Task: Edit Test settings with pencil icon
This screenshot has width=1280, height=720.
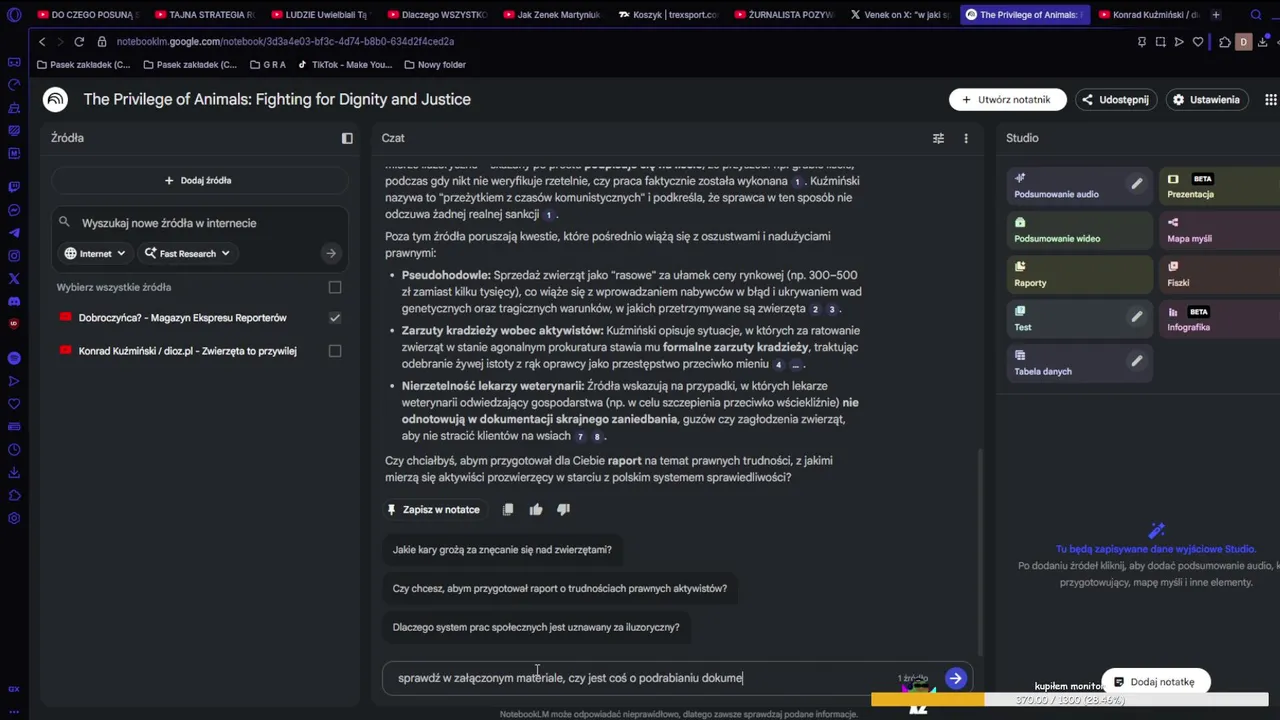Action: click(1136, 316)
